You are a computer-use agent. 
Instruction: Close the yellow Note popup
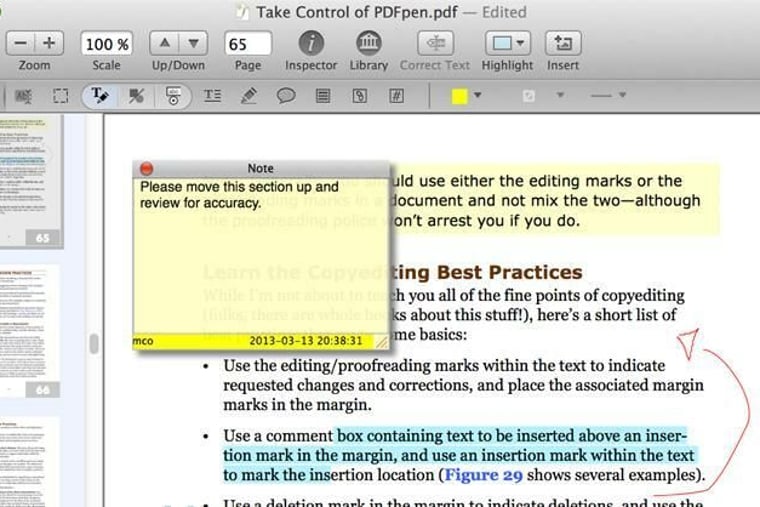[x=146, y=169]
